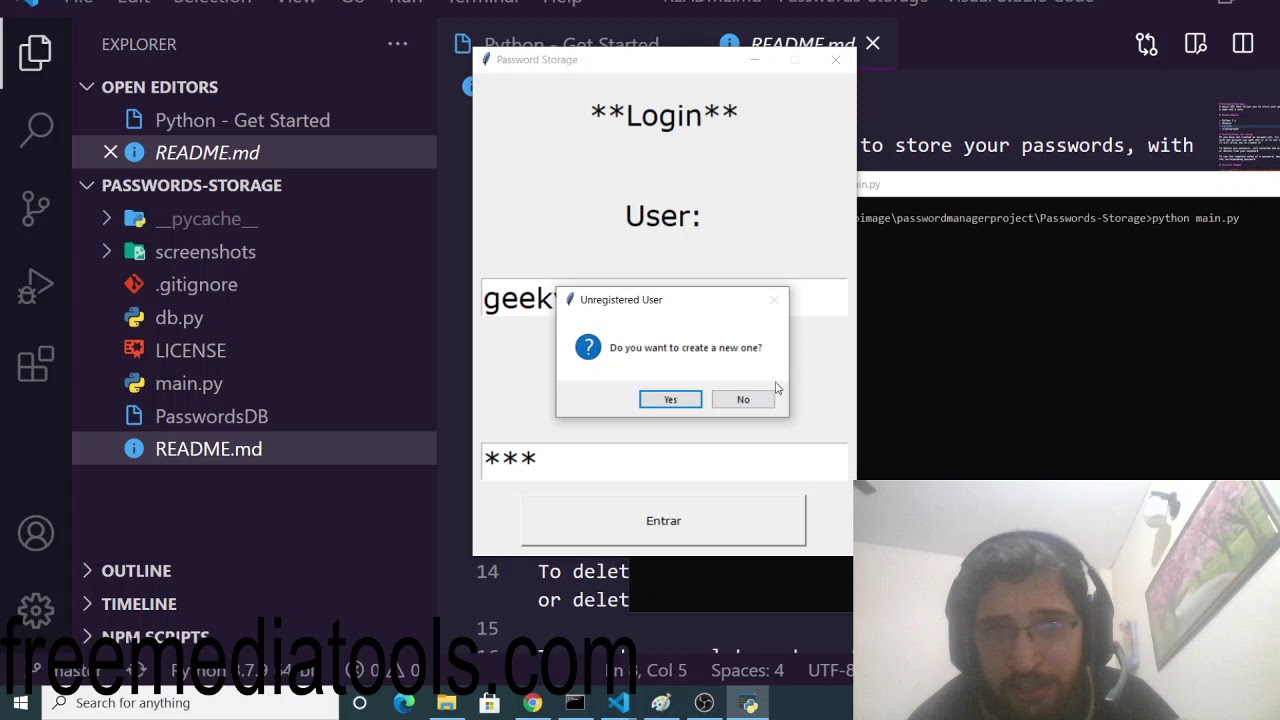Screen dimensions: 1280x720
Task: Focus the User field containing geek
Action: click(x=664, y=298)
